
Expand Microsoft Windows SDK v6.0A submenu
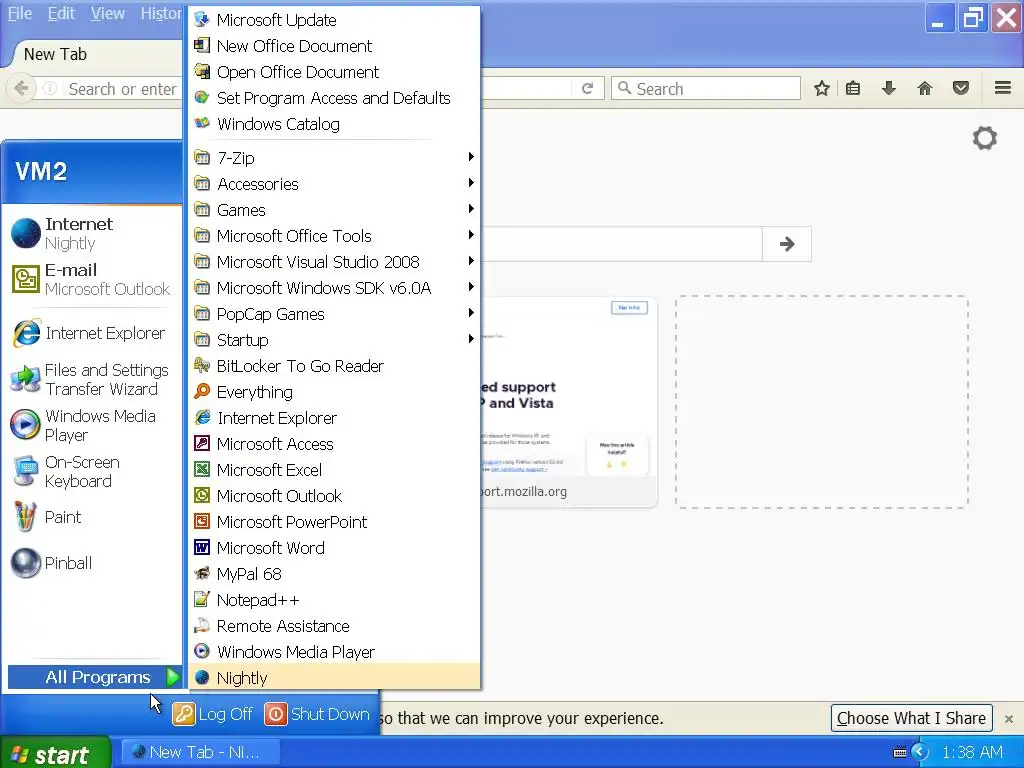(x=334, y=287)
